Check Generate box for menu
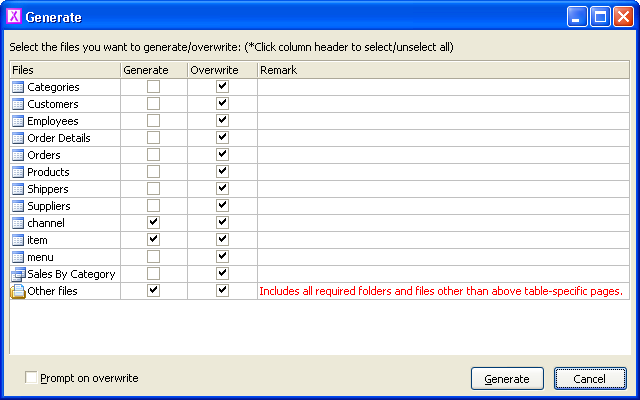Viewport: 640px width, 400px height. coord(153,257)
